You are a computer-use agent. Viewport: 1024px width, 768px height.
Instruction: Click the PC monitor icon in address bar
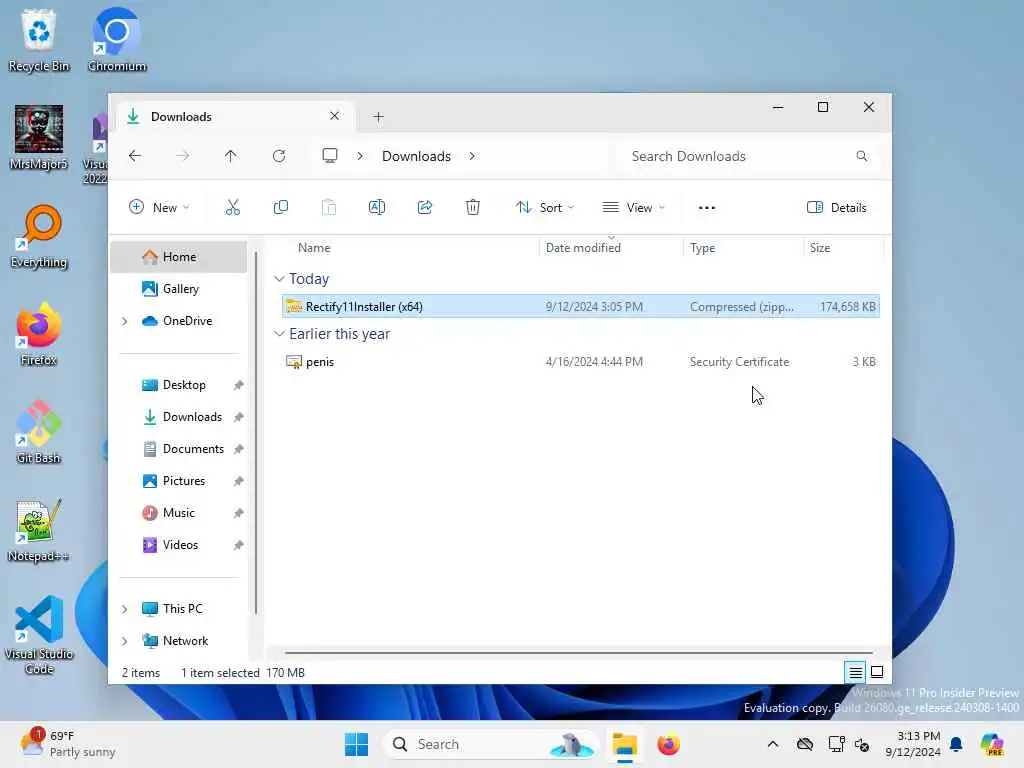click(330, 155)
